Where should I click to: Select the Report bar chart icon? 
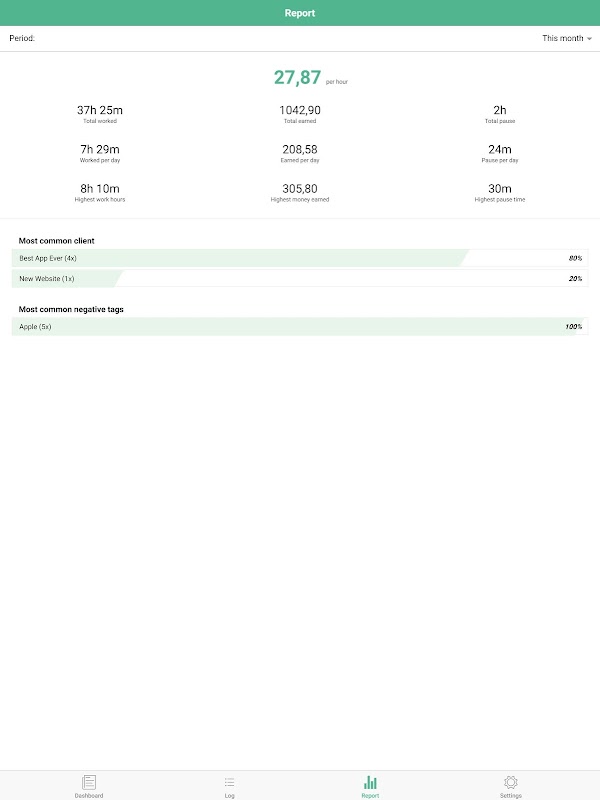370,782
